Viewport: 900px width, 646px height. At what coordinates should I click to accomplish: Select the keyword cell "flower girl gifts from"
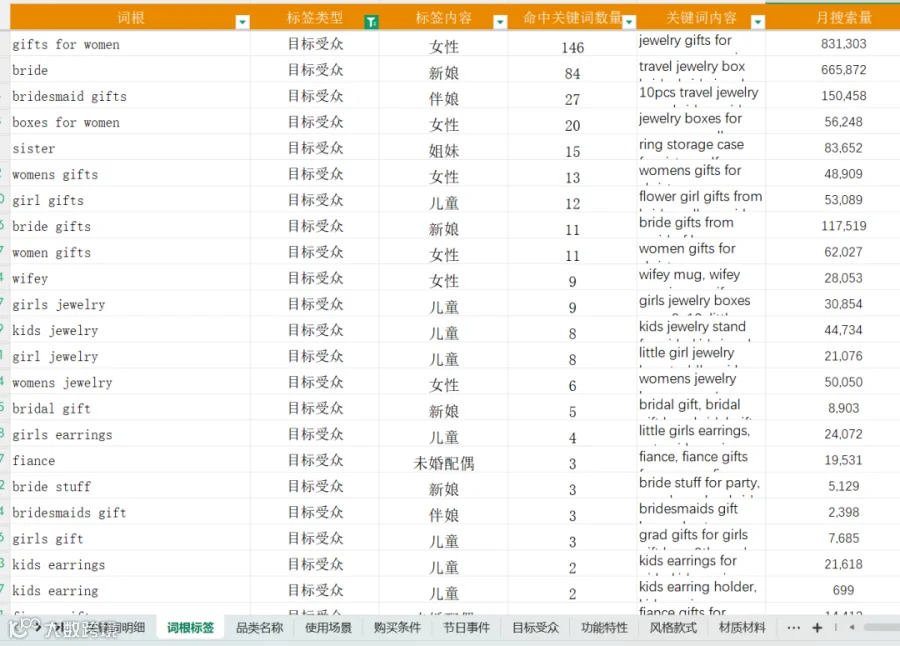pyautogui.click(x=701, y=200)
